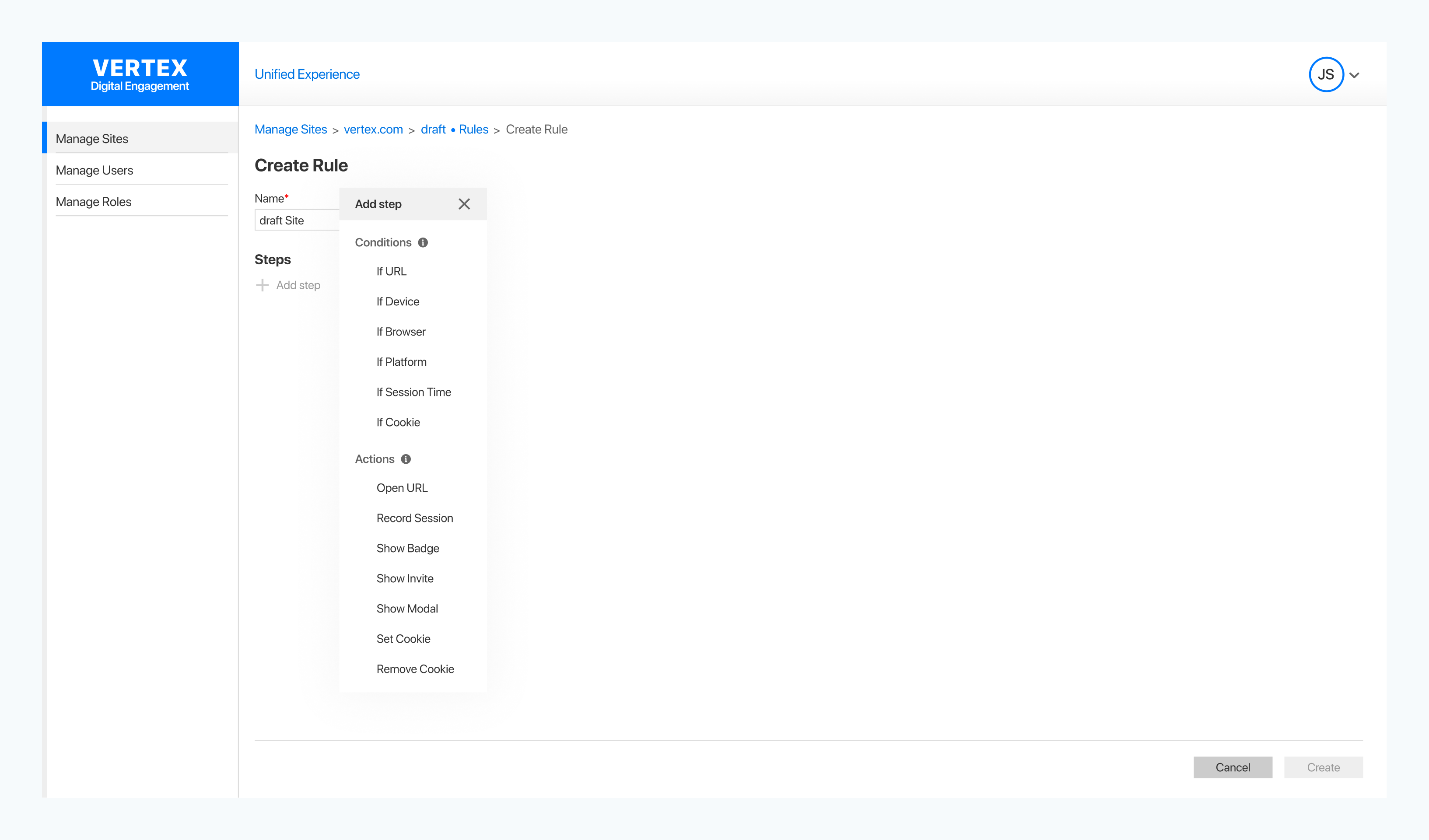Screen dimensions: 1429x840
Task: Open the Rules breadcrumb link
Action: (473, 130)
